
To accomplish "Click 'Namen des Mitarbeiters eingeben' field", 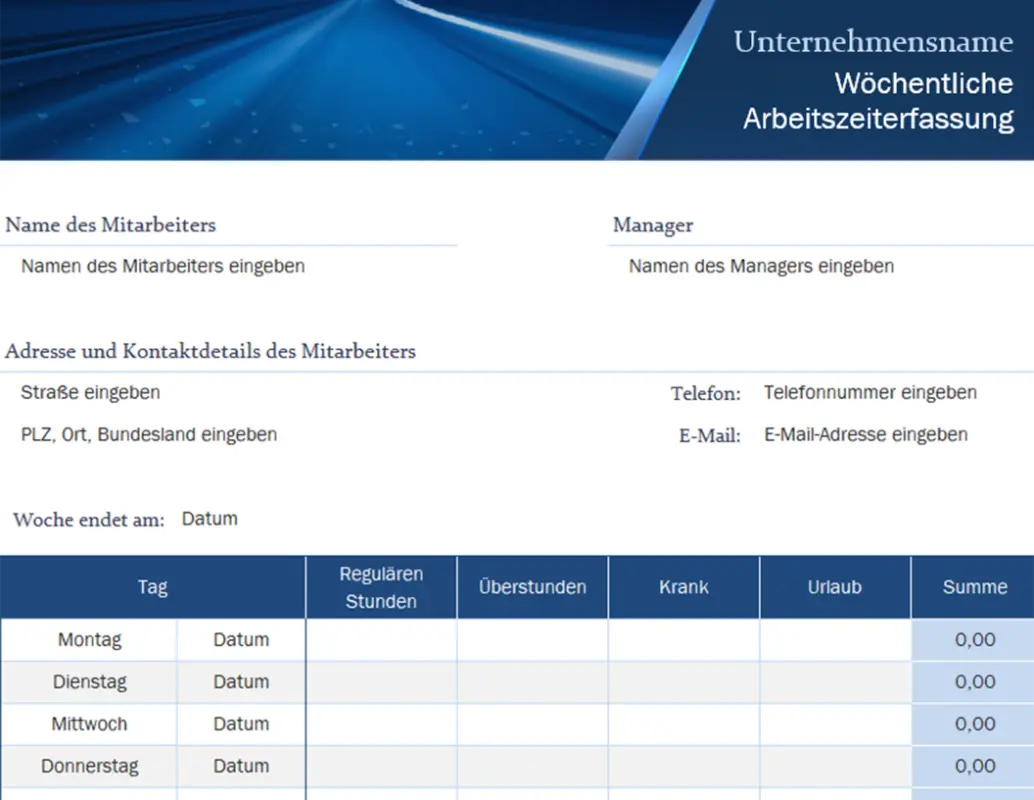I will click(x=163, y=266).
